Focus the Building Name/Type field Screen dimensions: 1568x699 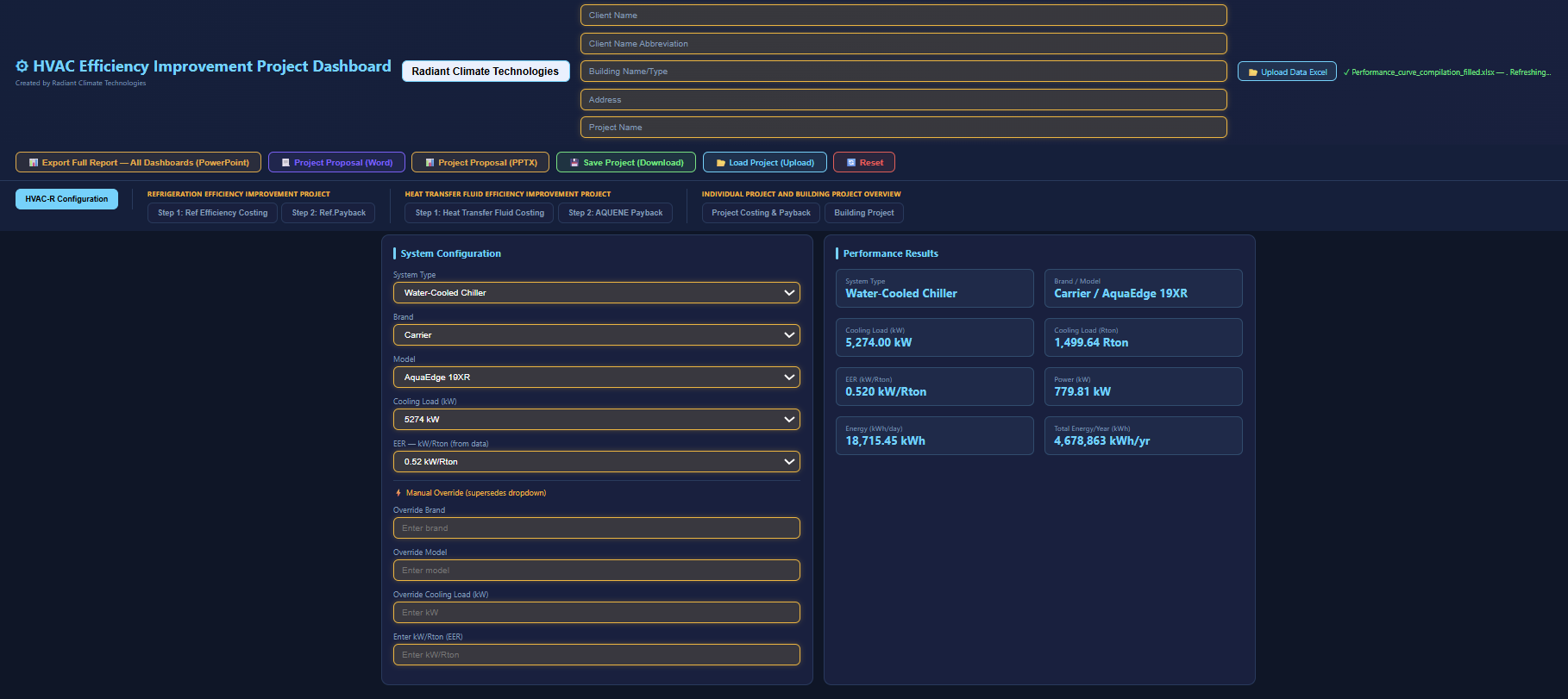pos(903,72)
